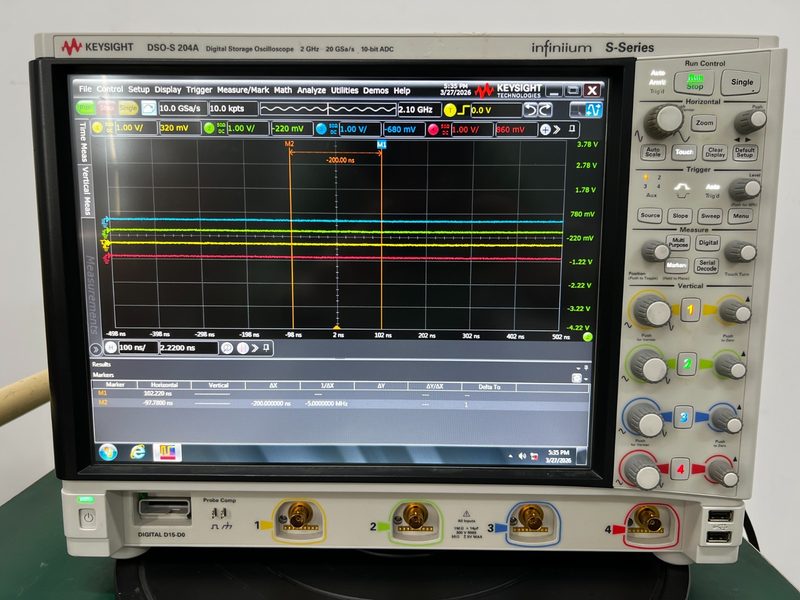Pin the horizontal settings toolbar
The height and width of the screenshot is (600, 800).
click(266, 348)
